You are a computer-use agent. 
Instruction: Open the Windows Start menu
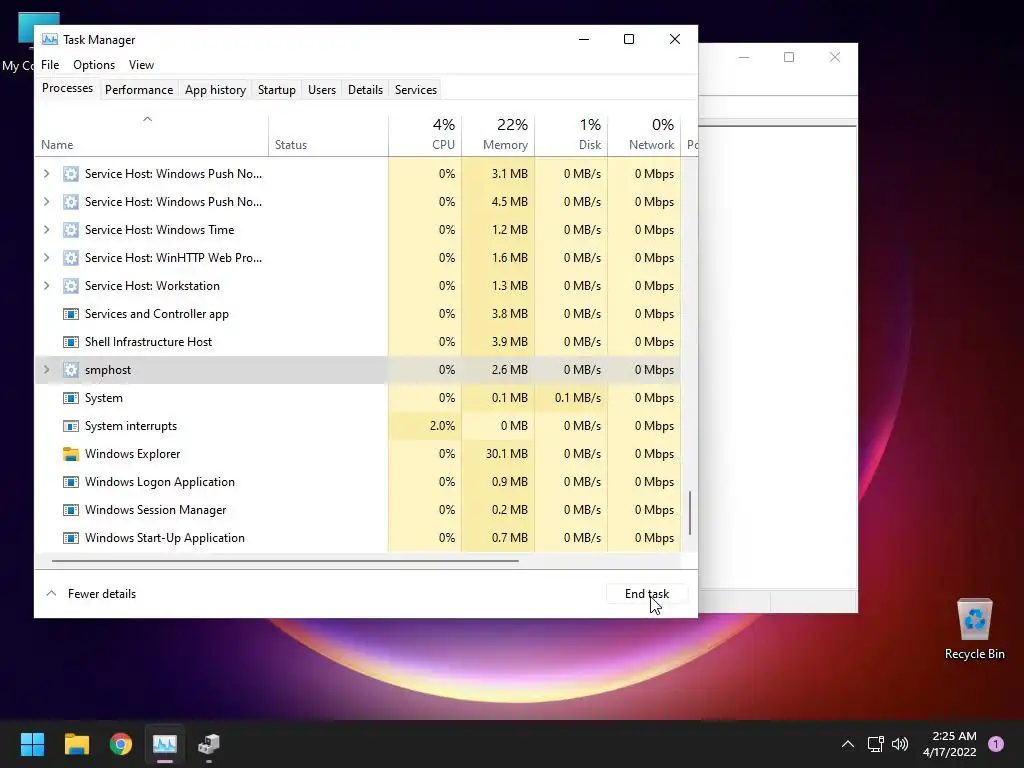tap(32, 744)
